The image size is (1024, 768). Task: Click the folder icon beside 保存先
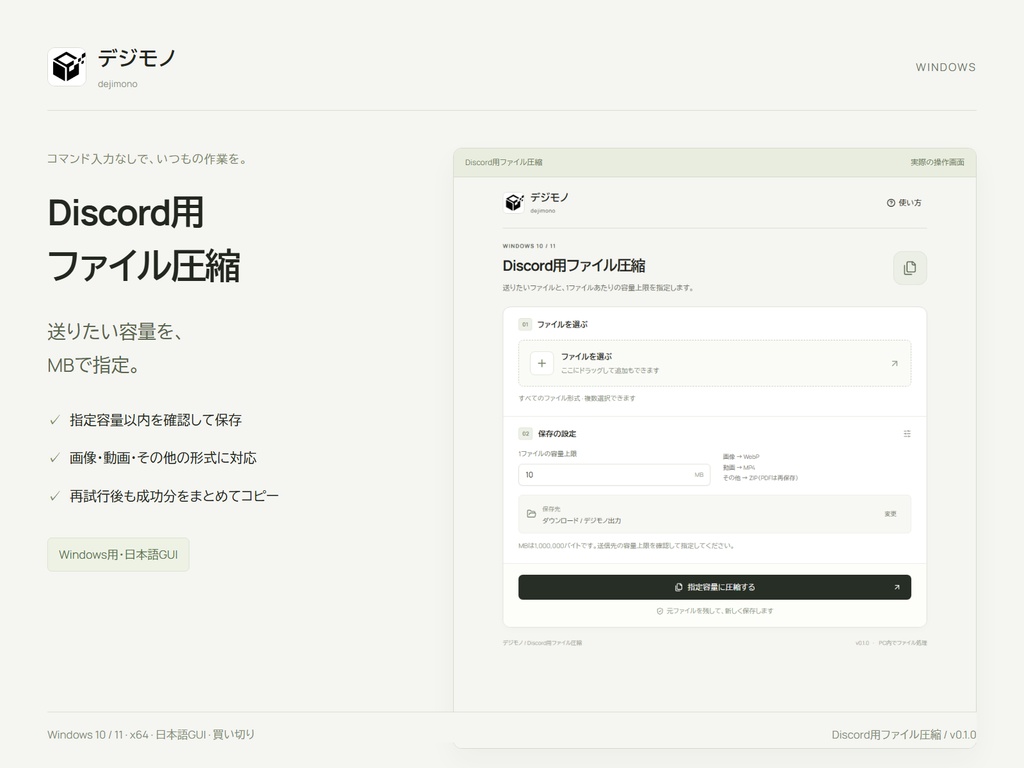[x=531, y=514]
